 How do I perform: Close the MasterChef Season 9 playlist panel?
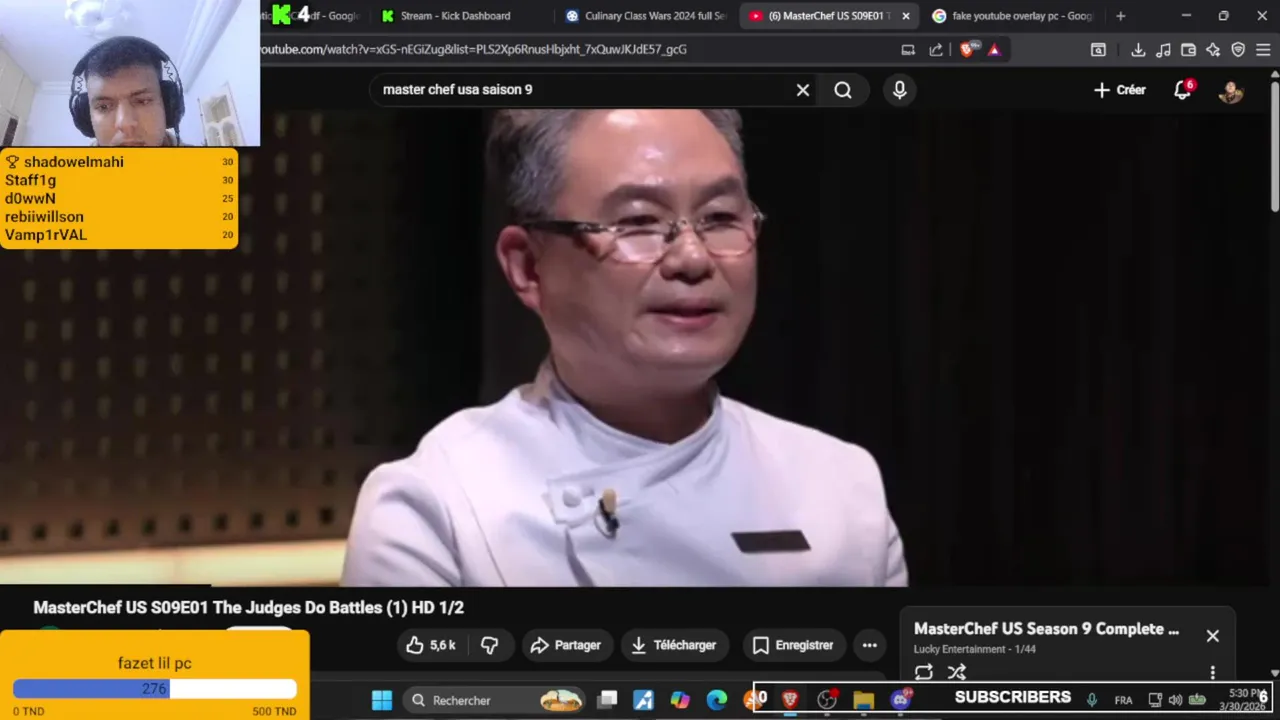coord(1212,636)
